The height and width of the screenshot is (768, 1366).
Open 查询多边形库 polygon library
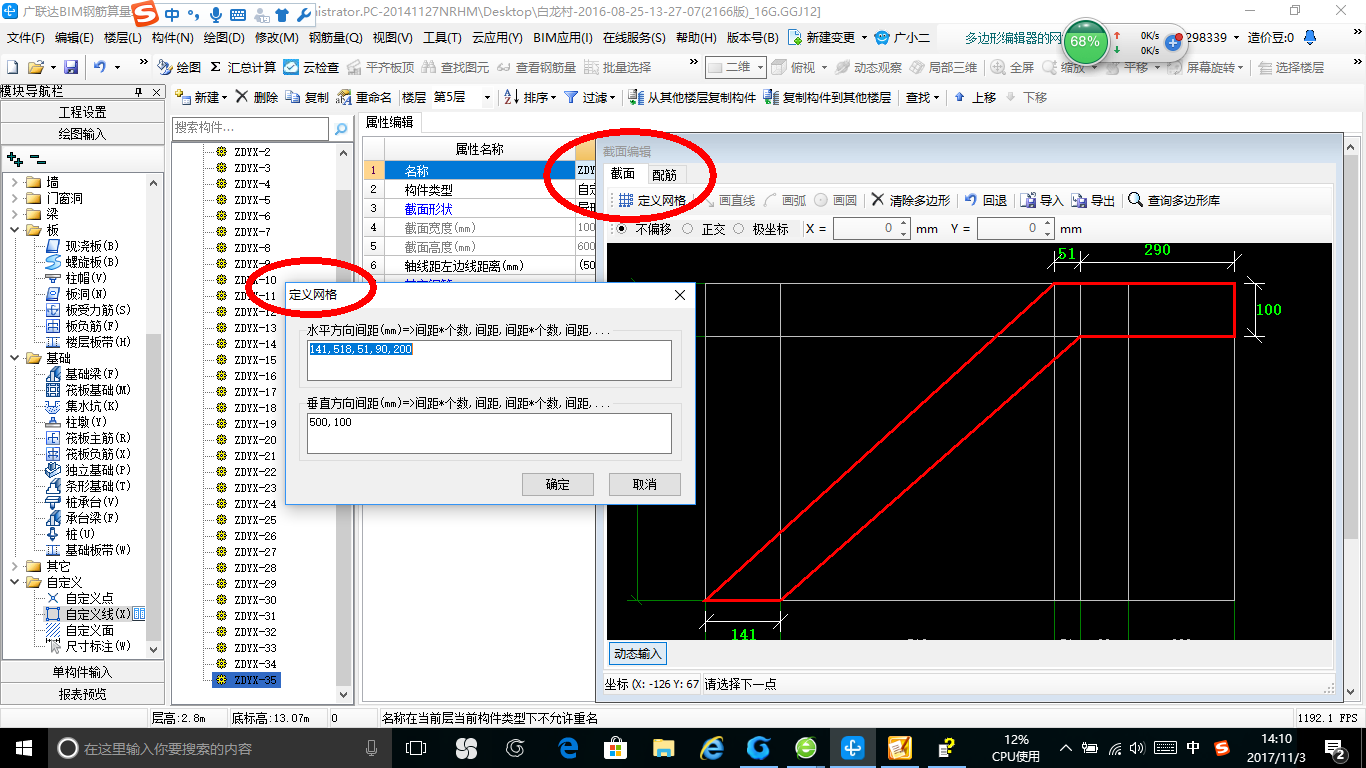click(1174, 200)
